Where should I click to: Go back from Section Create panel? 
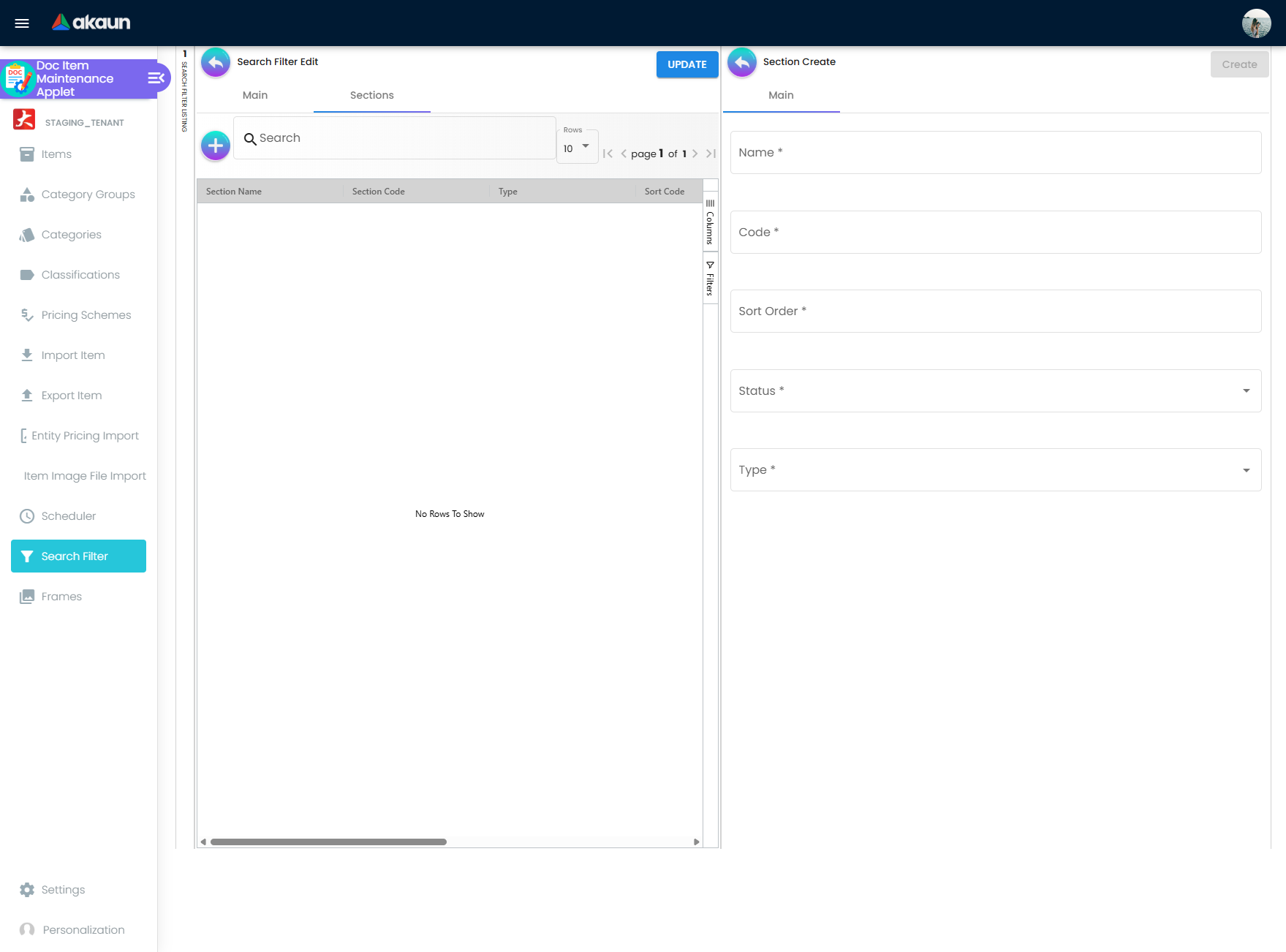point(742,63)
